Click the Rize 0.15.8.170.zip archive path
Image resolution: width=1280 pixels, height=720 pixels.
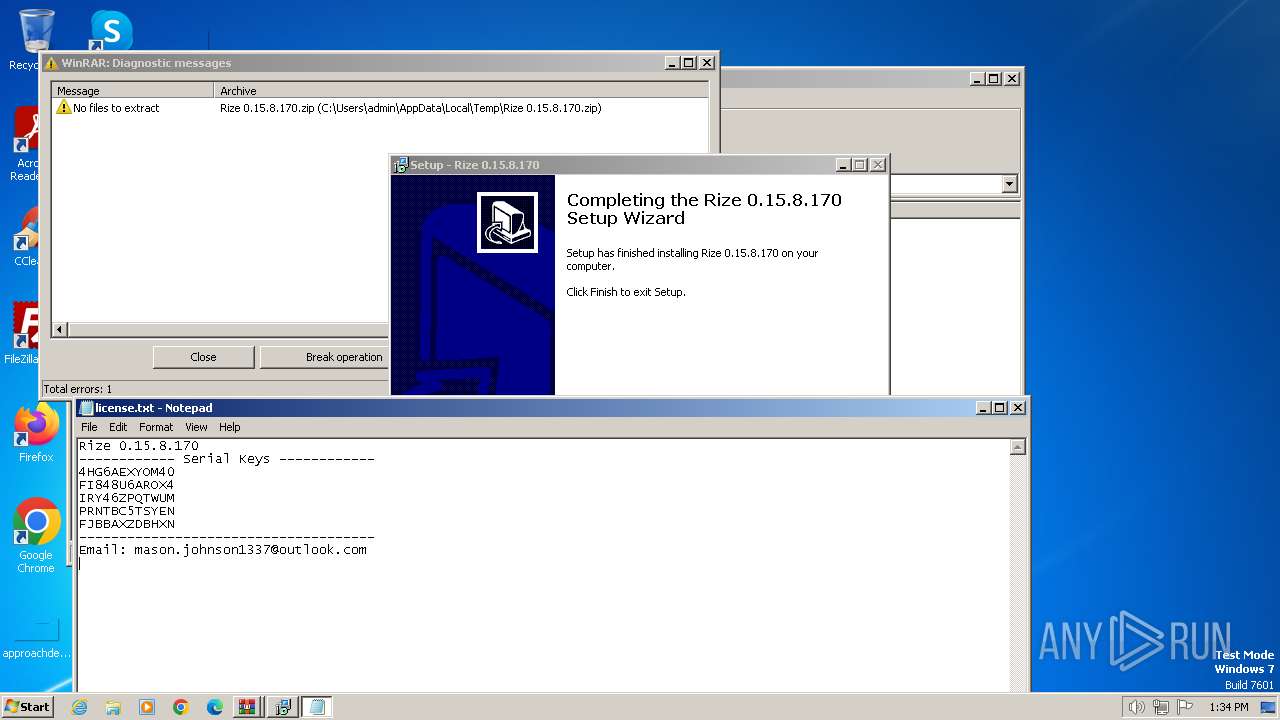[x=410, y=108]
